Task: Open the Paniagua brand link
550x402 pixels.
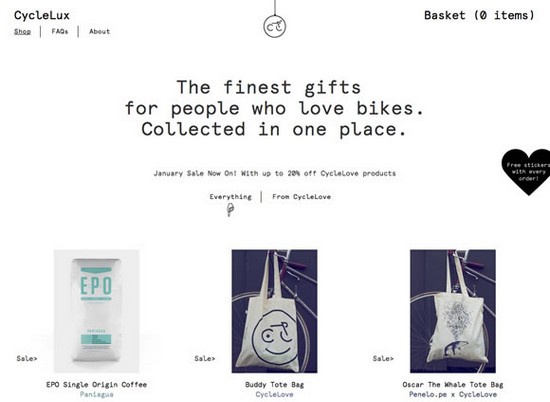Action: (x=96, y=395)
